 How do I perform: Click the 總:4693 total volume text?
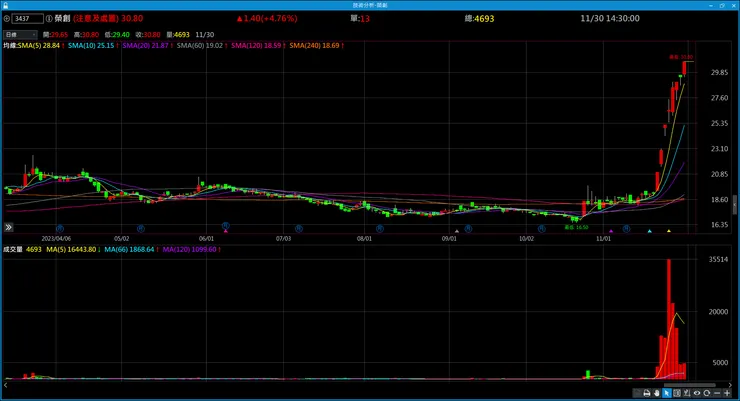(479, 18)
